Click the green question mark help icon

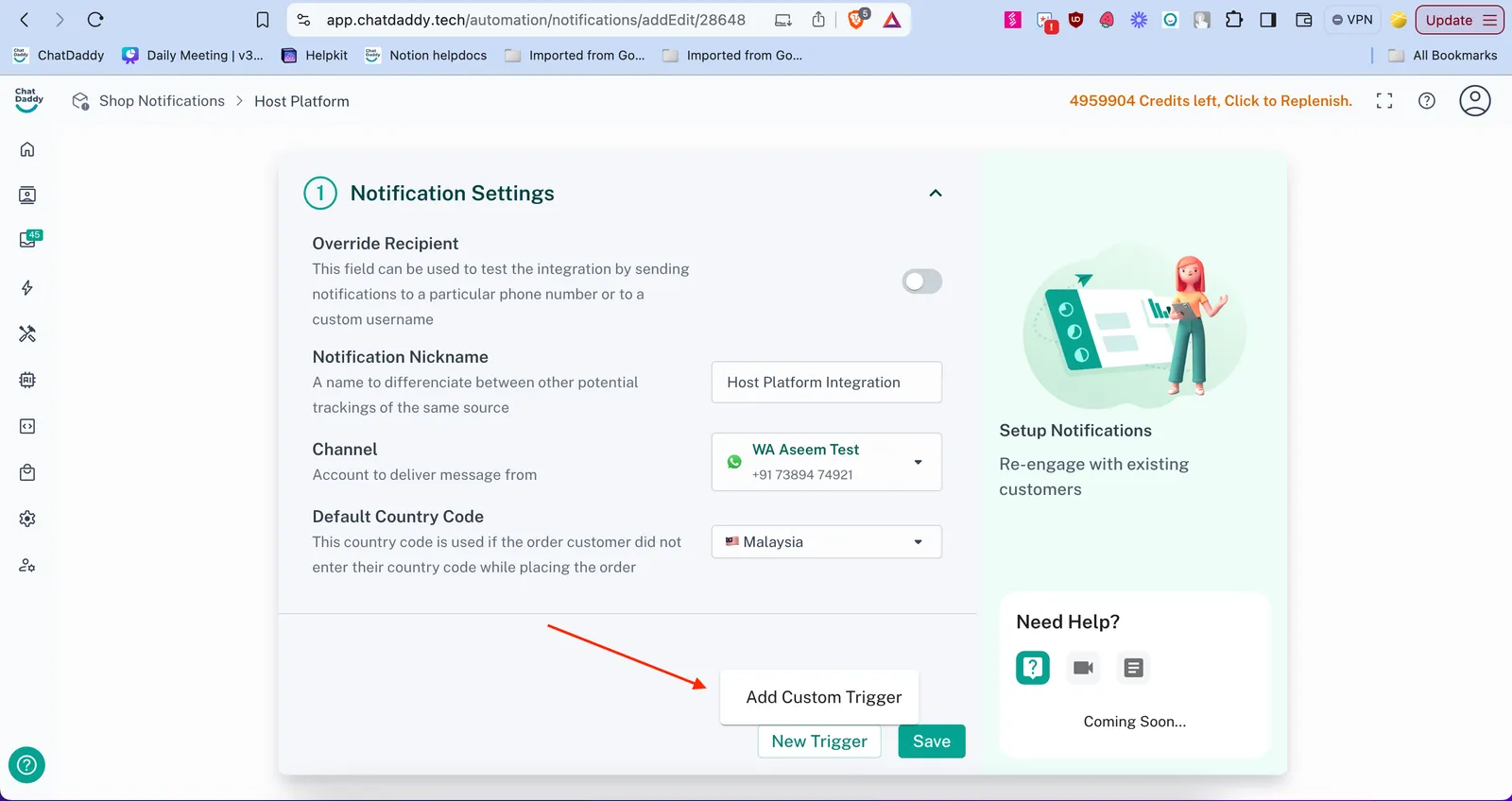pyautogui.click(x=1033, y=668)
